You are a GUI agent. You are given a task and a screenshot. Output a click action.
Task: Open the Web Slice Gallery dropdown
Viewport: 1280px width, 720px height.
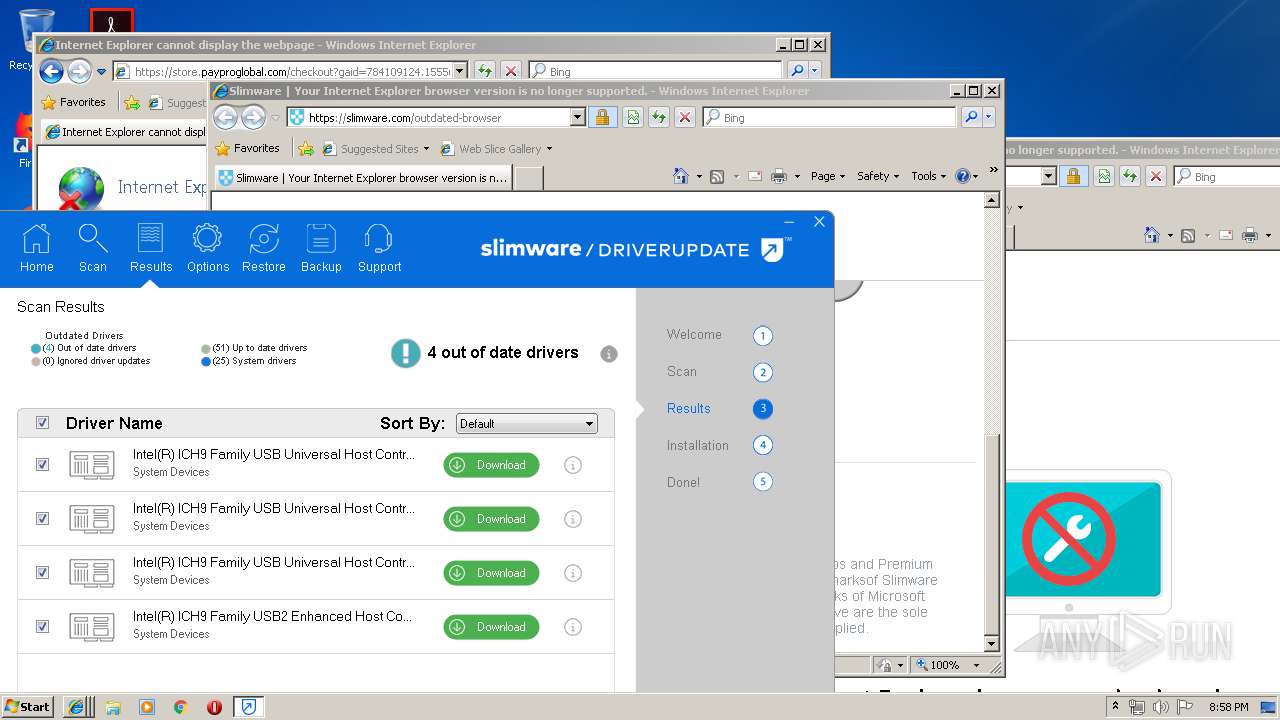(549, 149)
